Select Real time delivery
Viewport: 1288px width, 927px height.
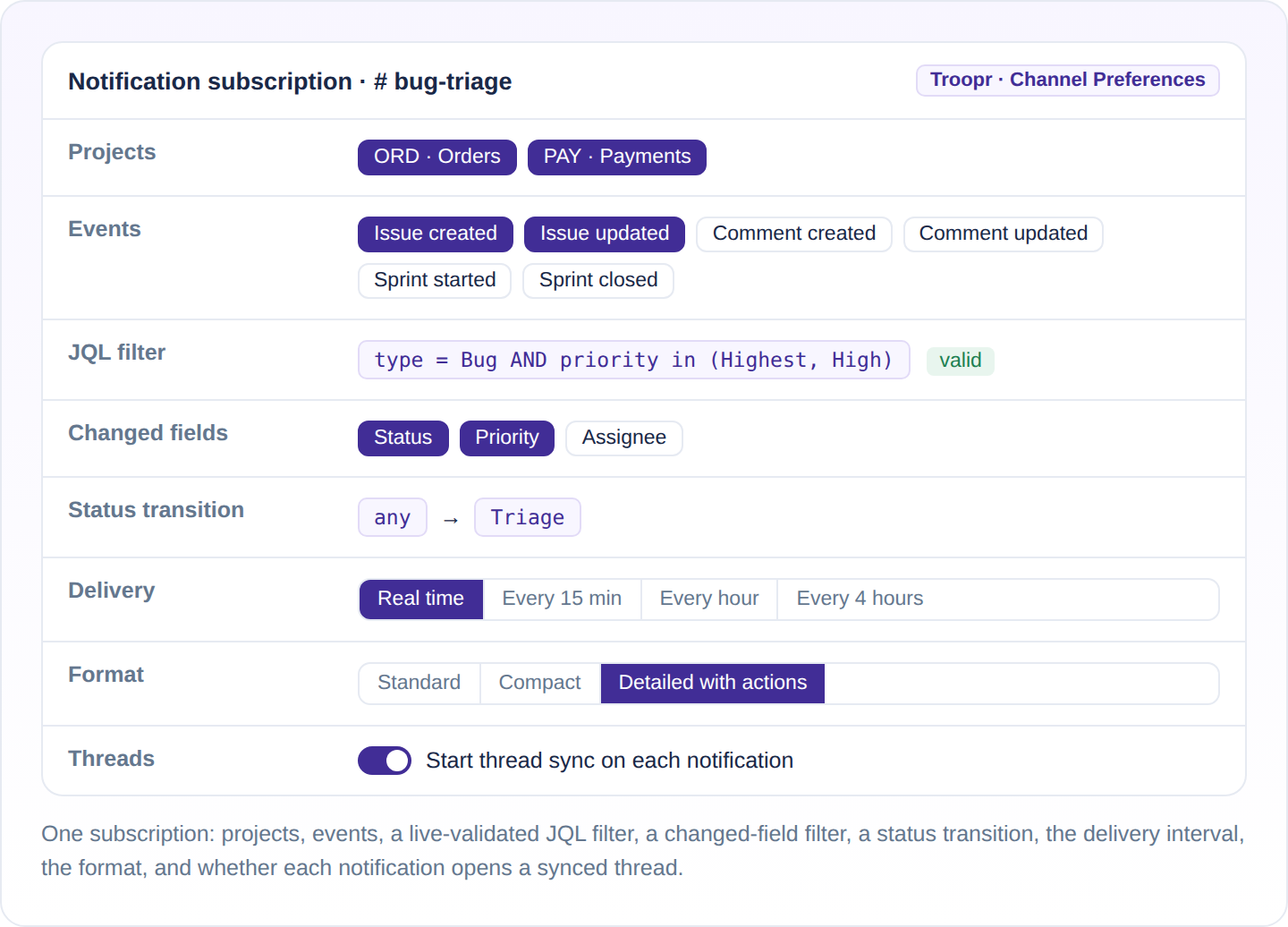click(x=420, y=600)
